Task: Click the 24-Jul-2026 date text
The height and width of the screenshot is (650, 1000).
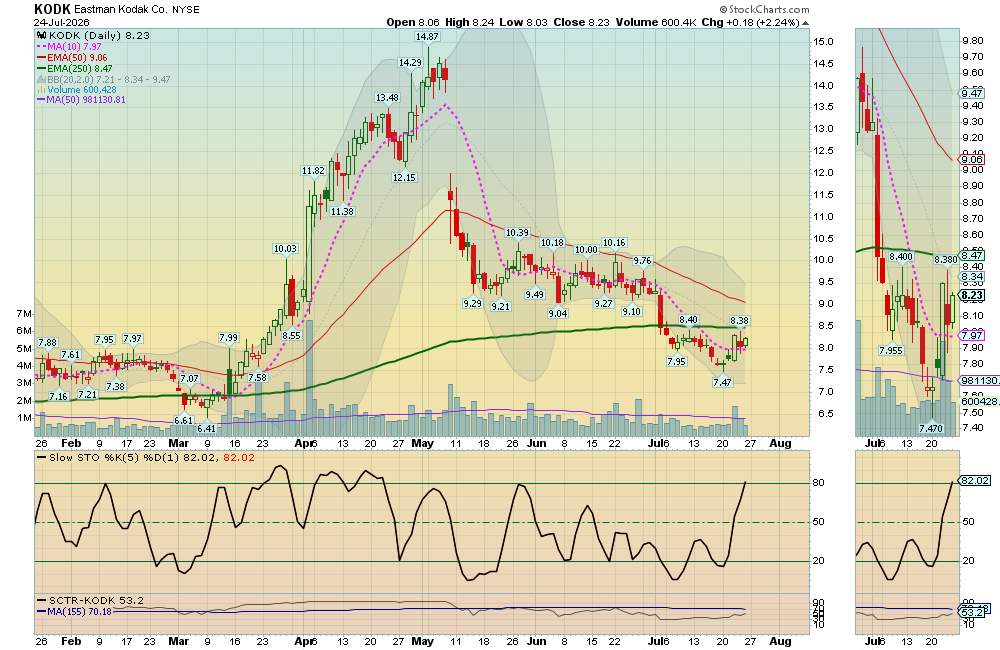Action: [x=62, y=22]
